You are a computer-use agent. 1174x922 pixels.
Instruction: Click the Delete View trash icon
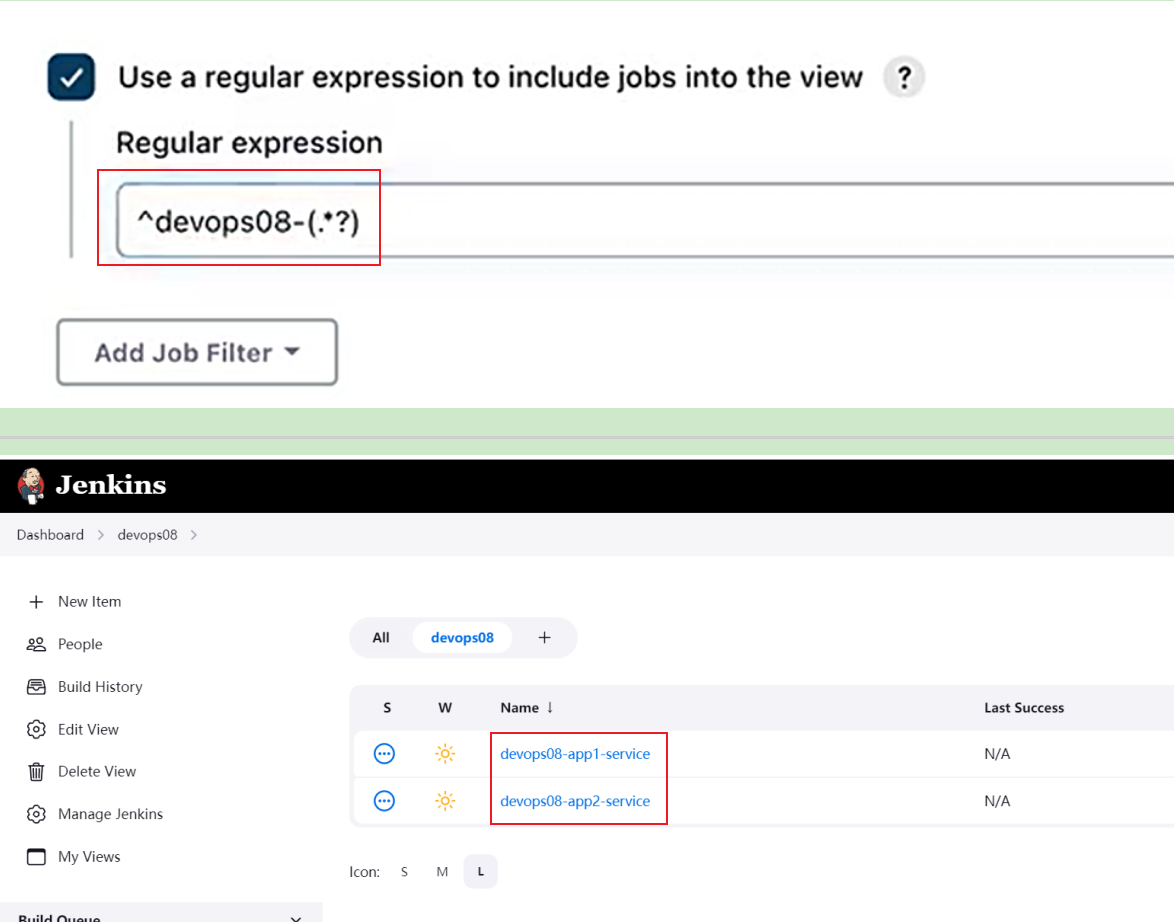tap(36, 771)
